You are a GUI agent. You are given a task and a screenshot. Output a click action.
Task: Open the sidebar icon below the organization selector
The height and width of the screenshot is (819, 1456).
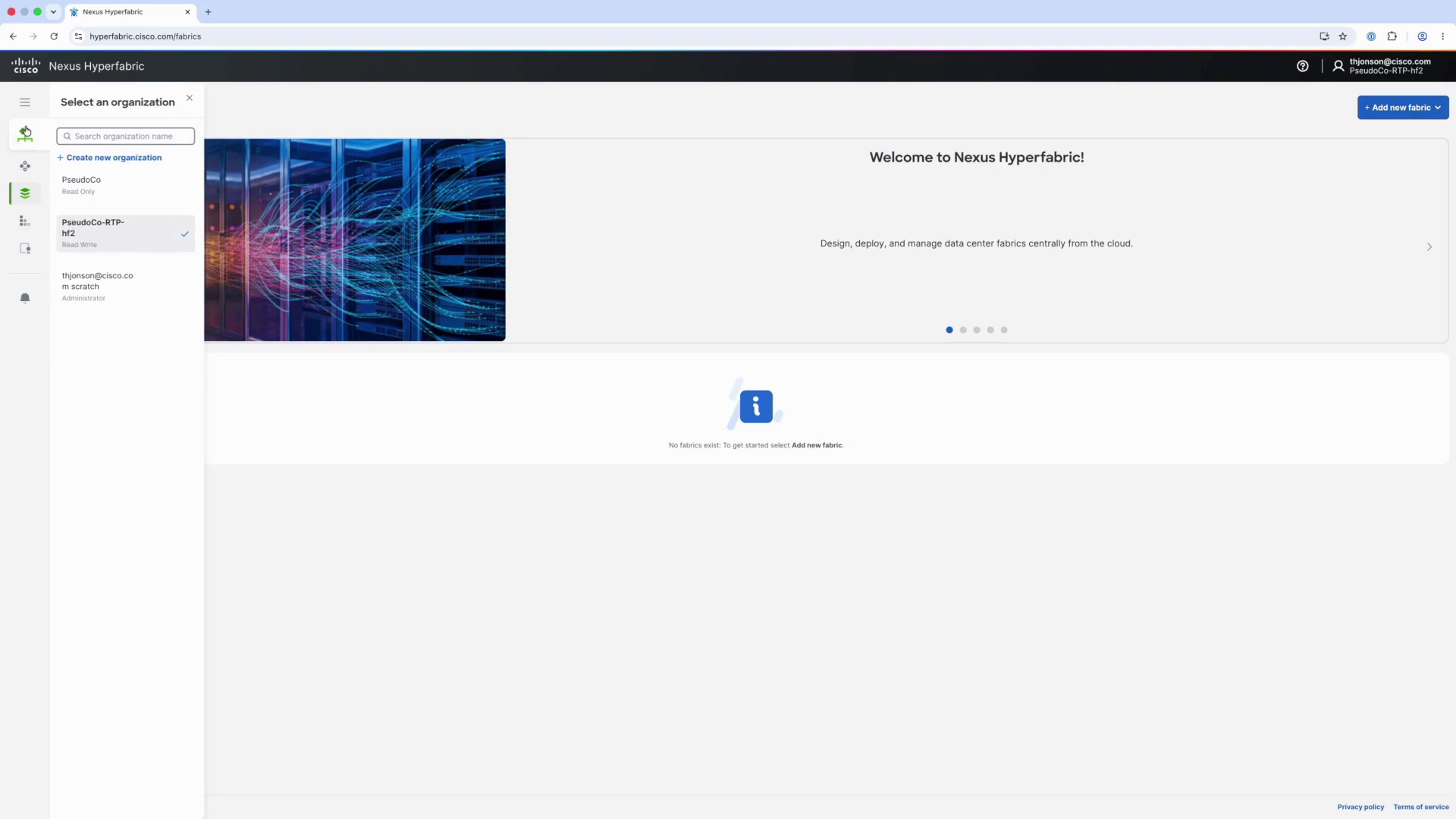coord(25,166)
